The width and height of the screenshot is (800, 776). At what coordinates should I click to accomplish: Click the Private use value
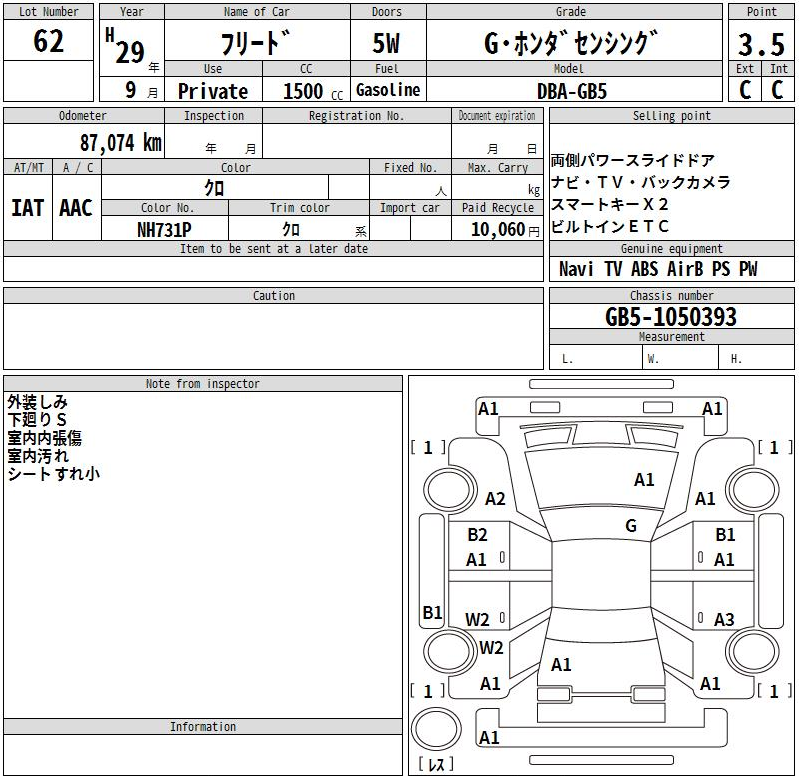pos(213,91)
